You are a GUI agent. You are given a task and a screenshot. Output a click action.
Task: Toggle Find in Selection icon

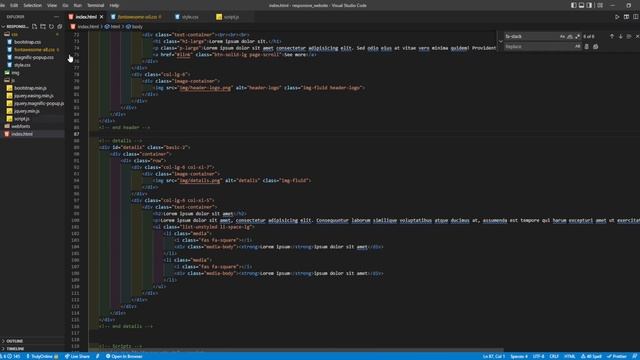pos(629,36)
